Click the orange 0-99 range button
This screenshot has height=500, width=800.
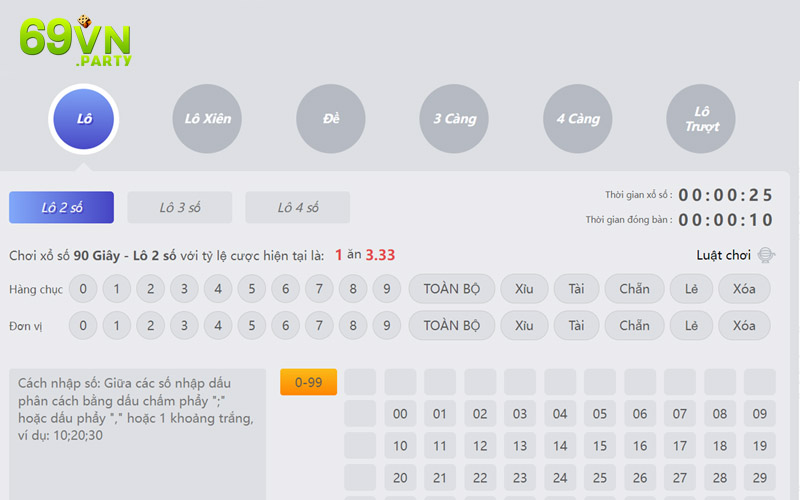(308, 382)
